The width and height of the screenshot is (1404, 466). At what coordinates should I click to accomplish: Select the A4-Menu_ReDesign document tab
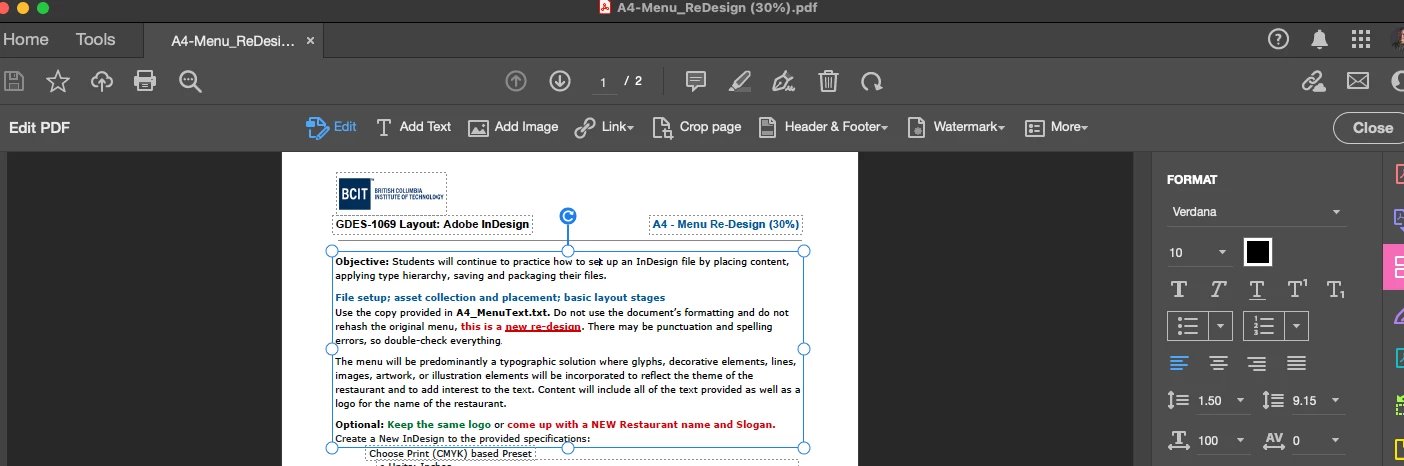click(x=232, y=41)
